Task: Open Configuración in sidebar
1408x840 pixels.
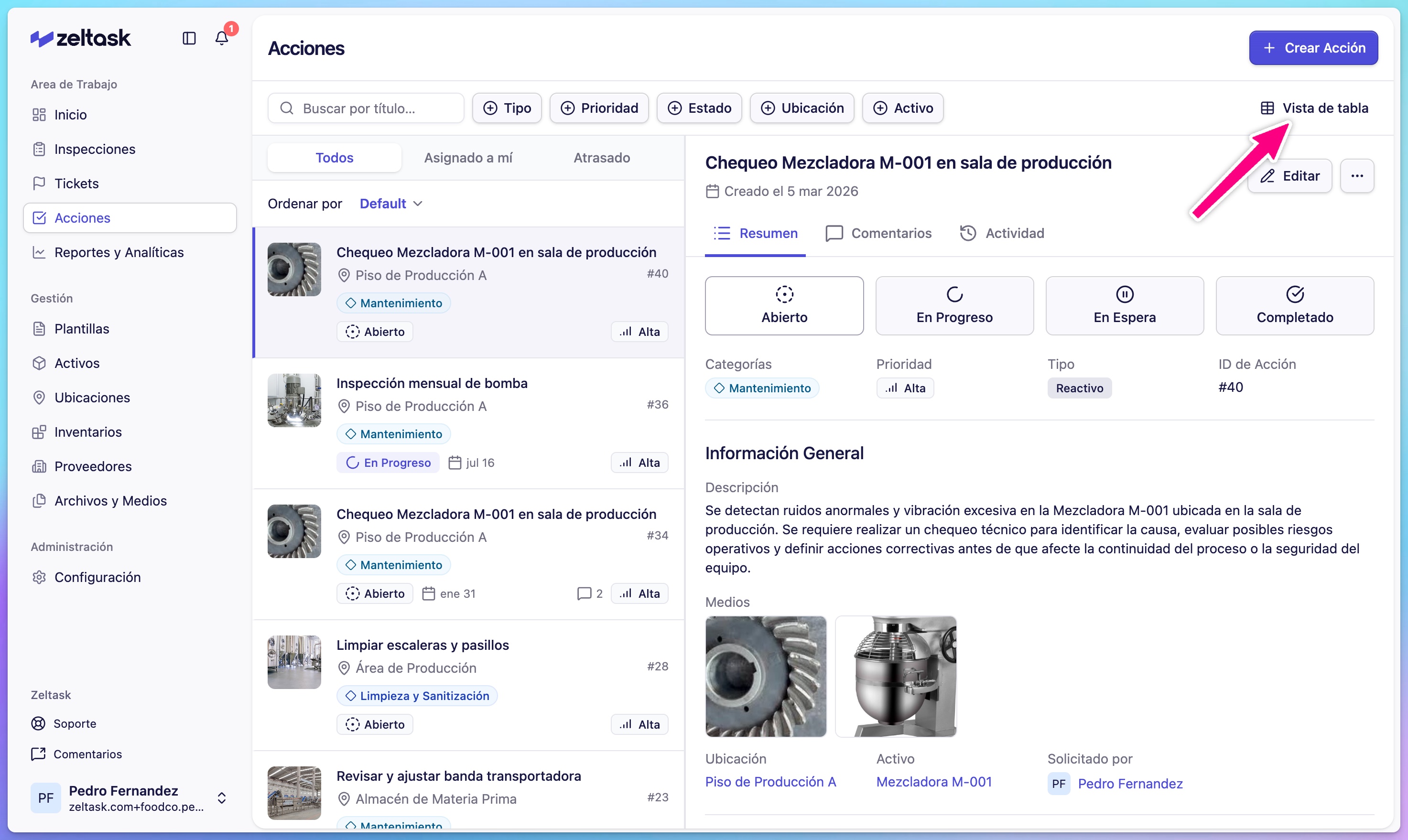Action: (x=130, y=577)
